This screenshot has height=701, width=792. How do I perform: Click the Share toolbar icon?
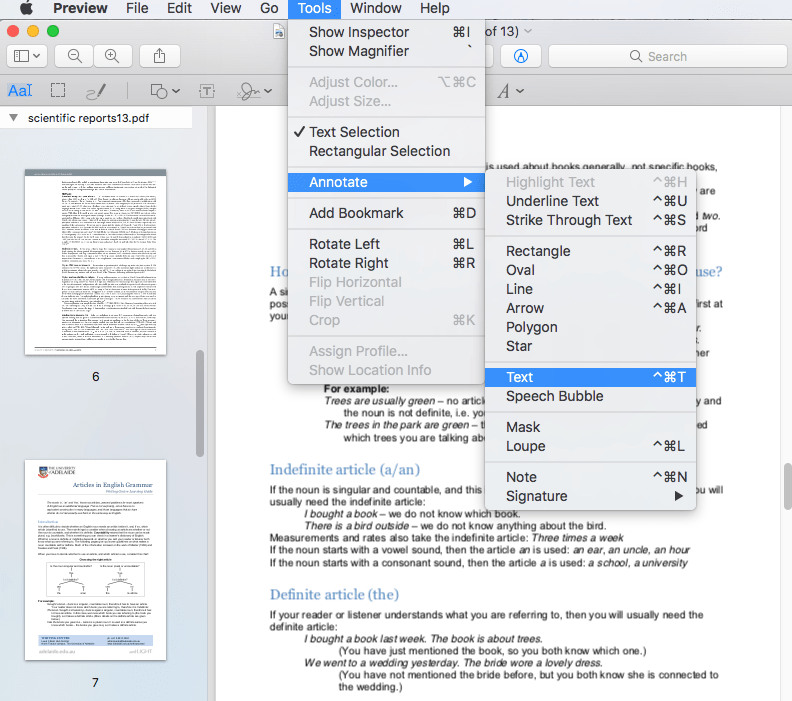tap(159, 57)
